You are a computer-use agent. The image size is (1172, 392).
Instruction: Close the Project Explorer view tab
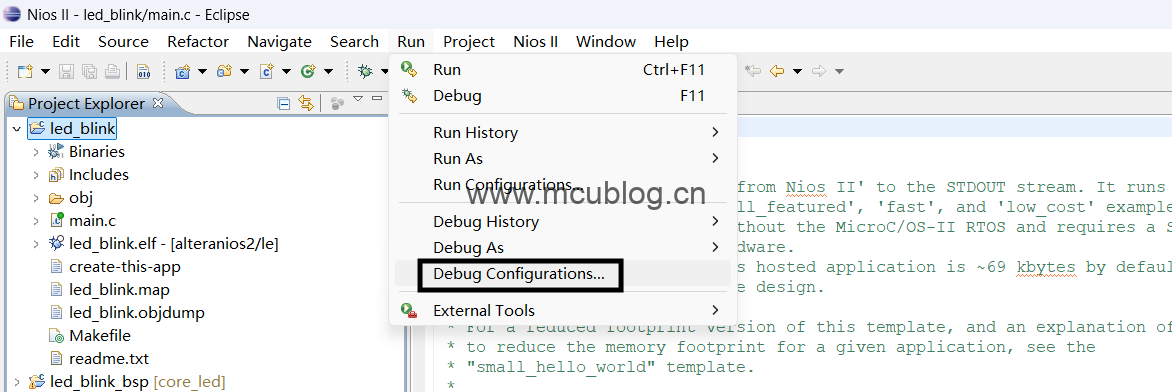158,103
